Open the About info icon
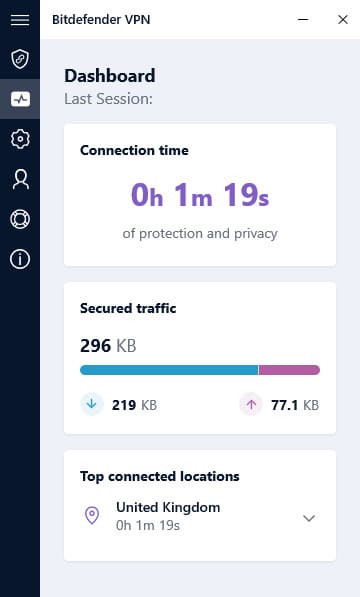 coord(20,259)
